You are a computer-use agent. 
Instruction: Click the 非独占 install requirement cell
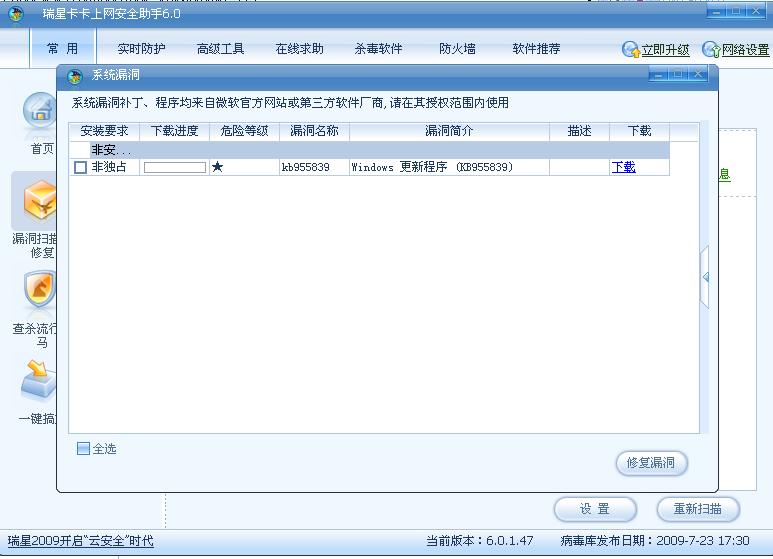click(109, 167)
